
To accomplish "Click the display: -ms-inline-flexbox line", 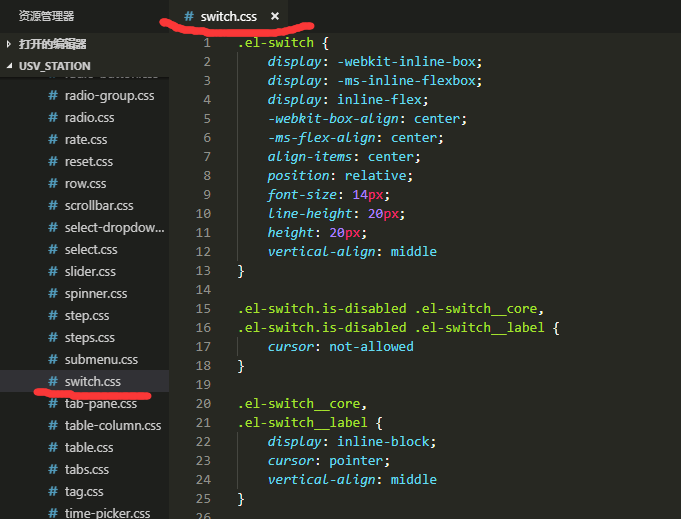I will 375,81.
